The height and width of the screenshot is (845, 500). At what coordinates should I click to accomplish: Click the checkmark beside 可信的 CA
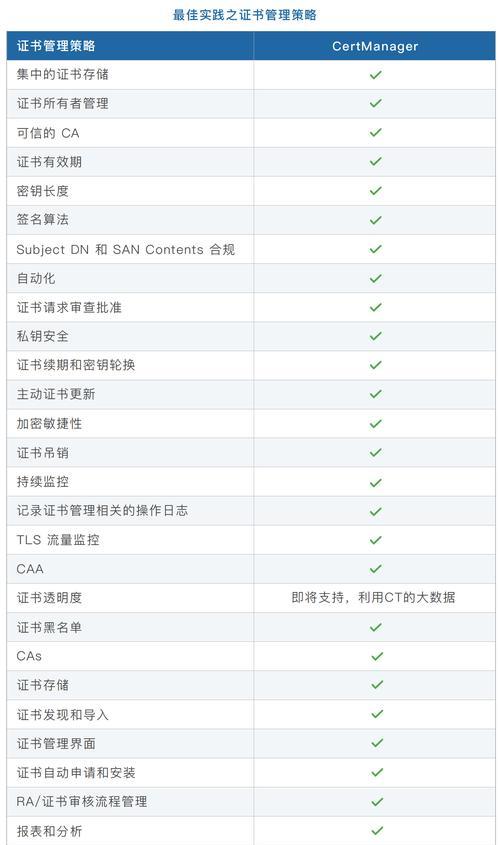tap(376, 133)
